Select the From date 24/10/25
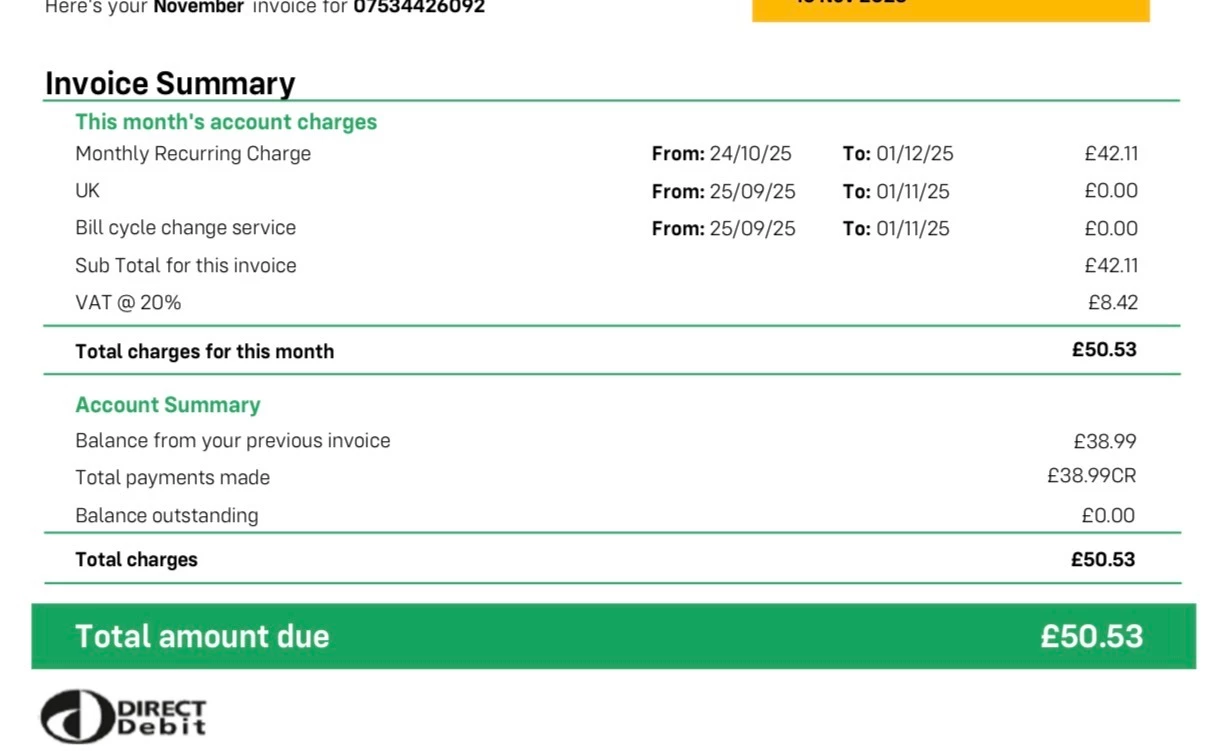Image resolution: width=1206 pixels, height=751 pixels. tap(750, 154)
